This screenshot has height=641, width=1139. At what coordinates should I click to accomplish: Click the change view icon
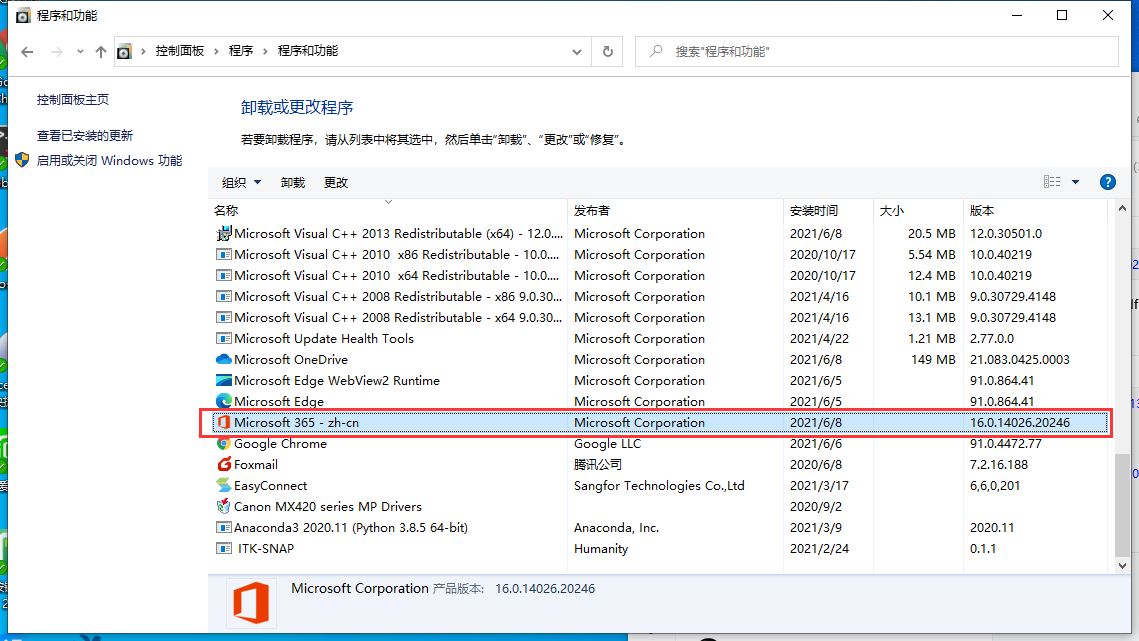(1052, 182)
